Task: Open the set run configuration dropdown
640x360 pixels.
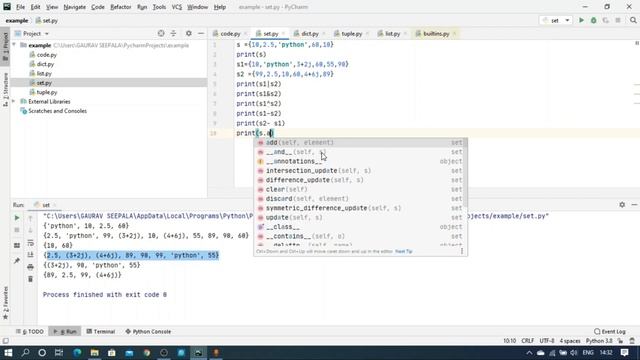Action: pos(556,20)
